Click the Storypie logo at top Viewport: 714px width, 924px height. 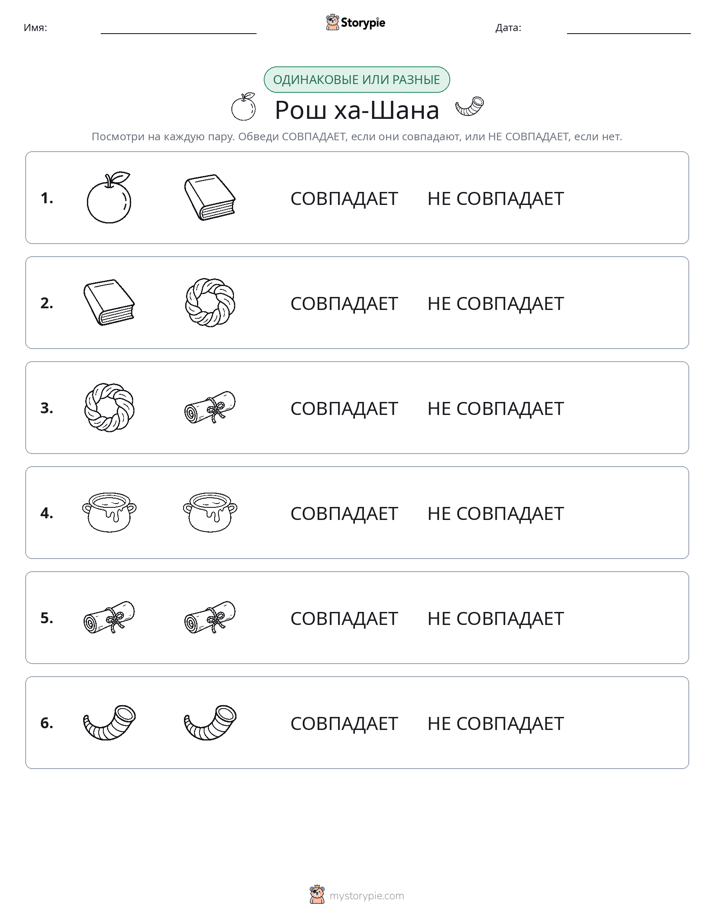355,22
